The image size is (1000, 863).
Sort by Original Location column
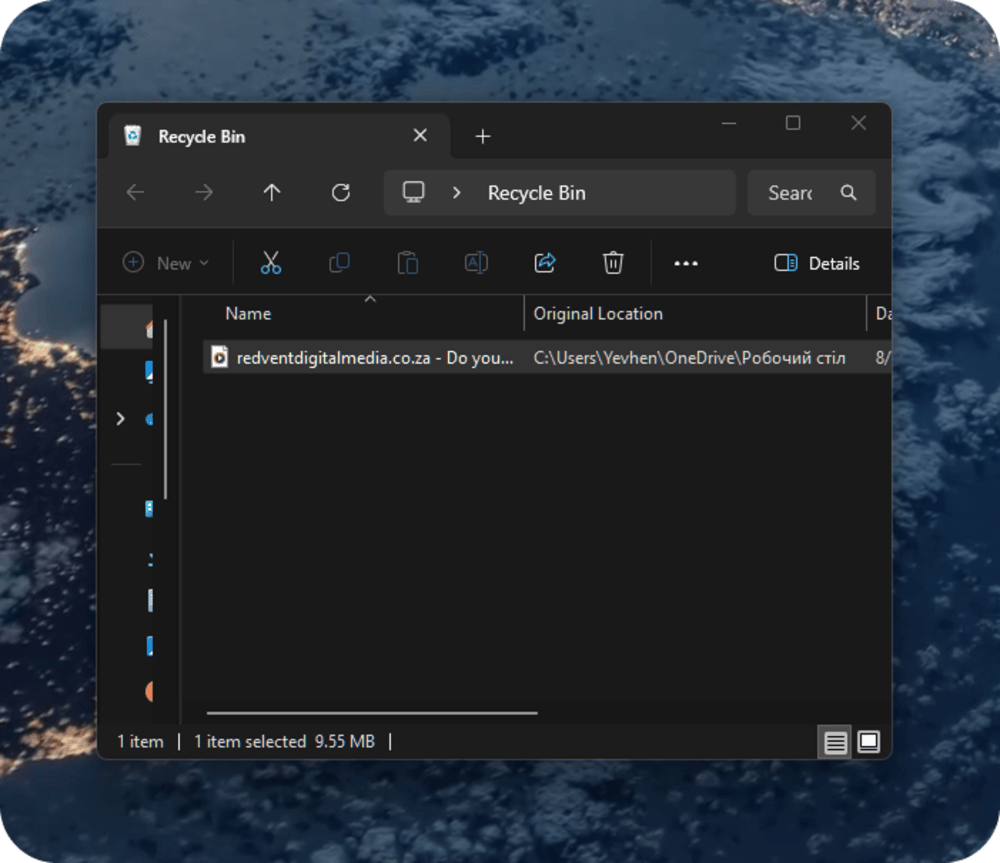click(x=598, y=313)
